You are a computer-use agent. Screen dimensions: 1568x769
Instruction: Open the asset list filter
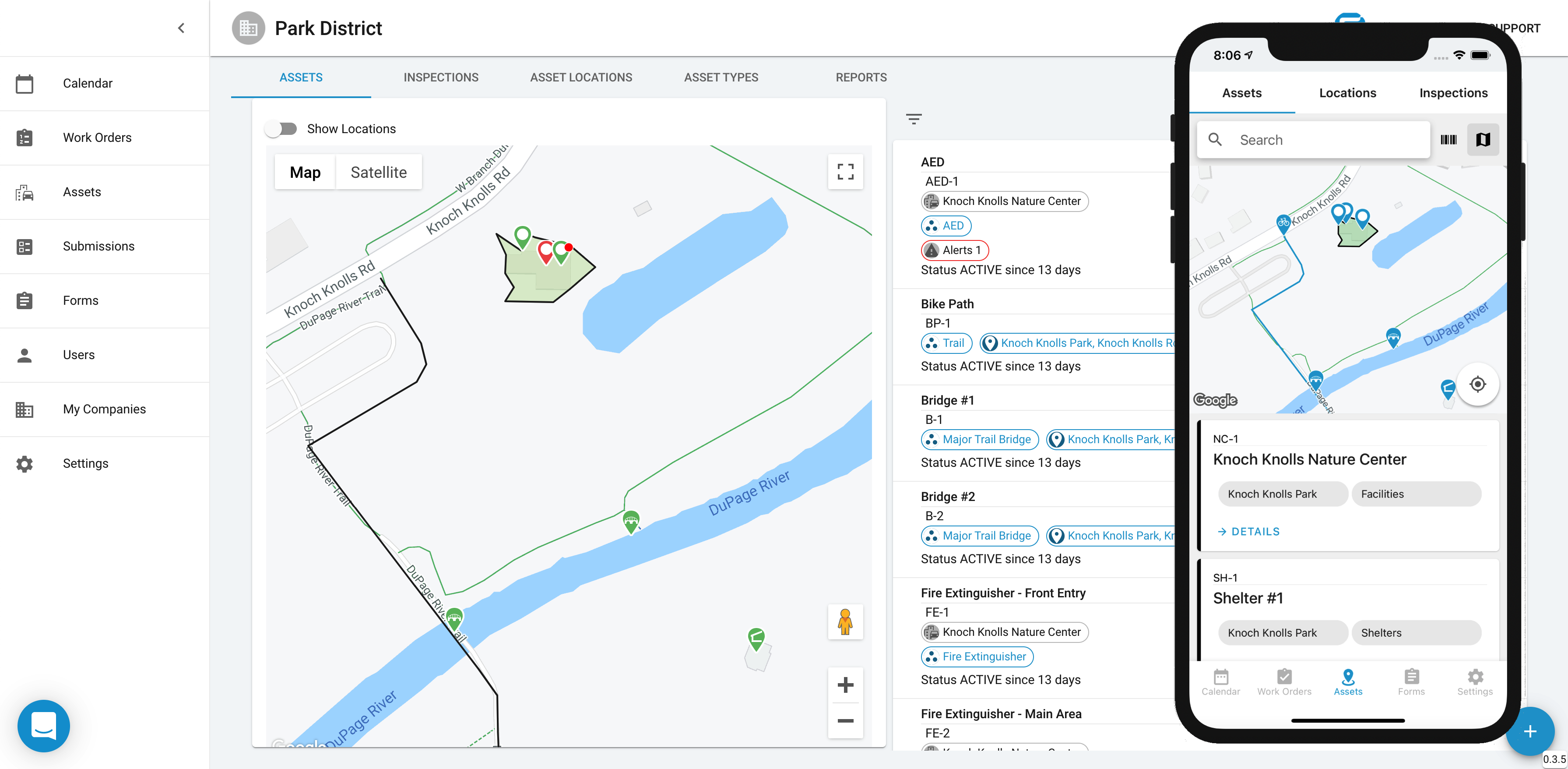pos(914,119)
